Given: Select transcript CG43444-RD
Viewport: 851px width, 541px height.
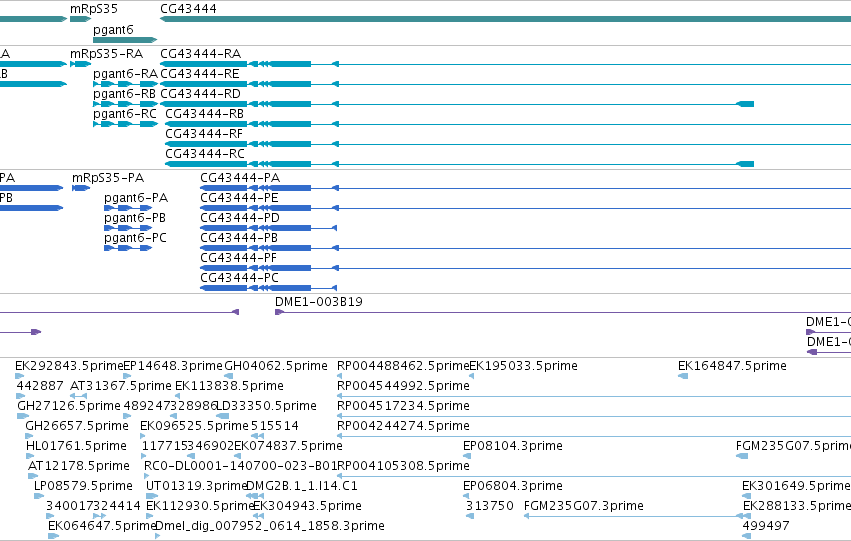Looking at the screenshot, I should (x=200, y=94).
